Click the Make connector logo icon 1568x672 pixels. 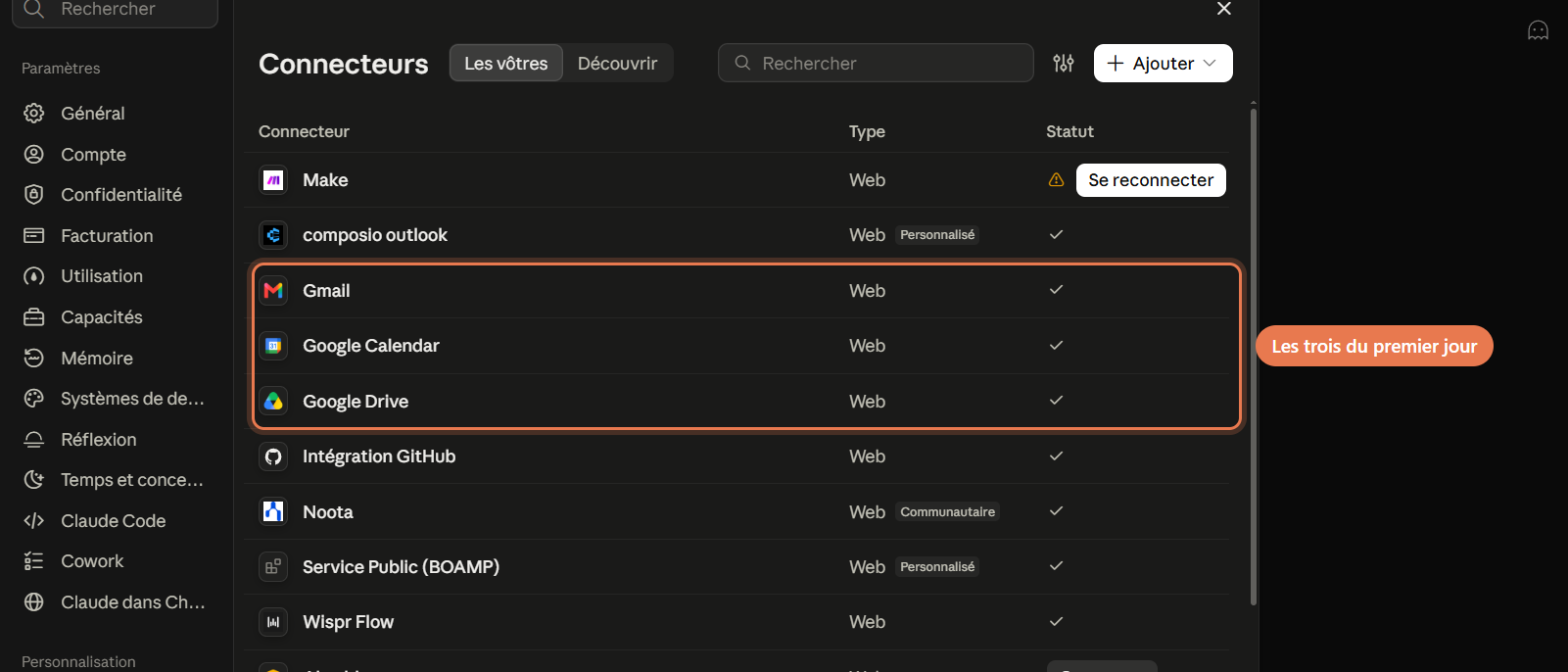[273, 180]
